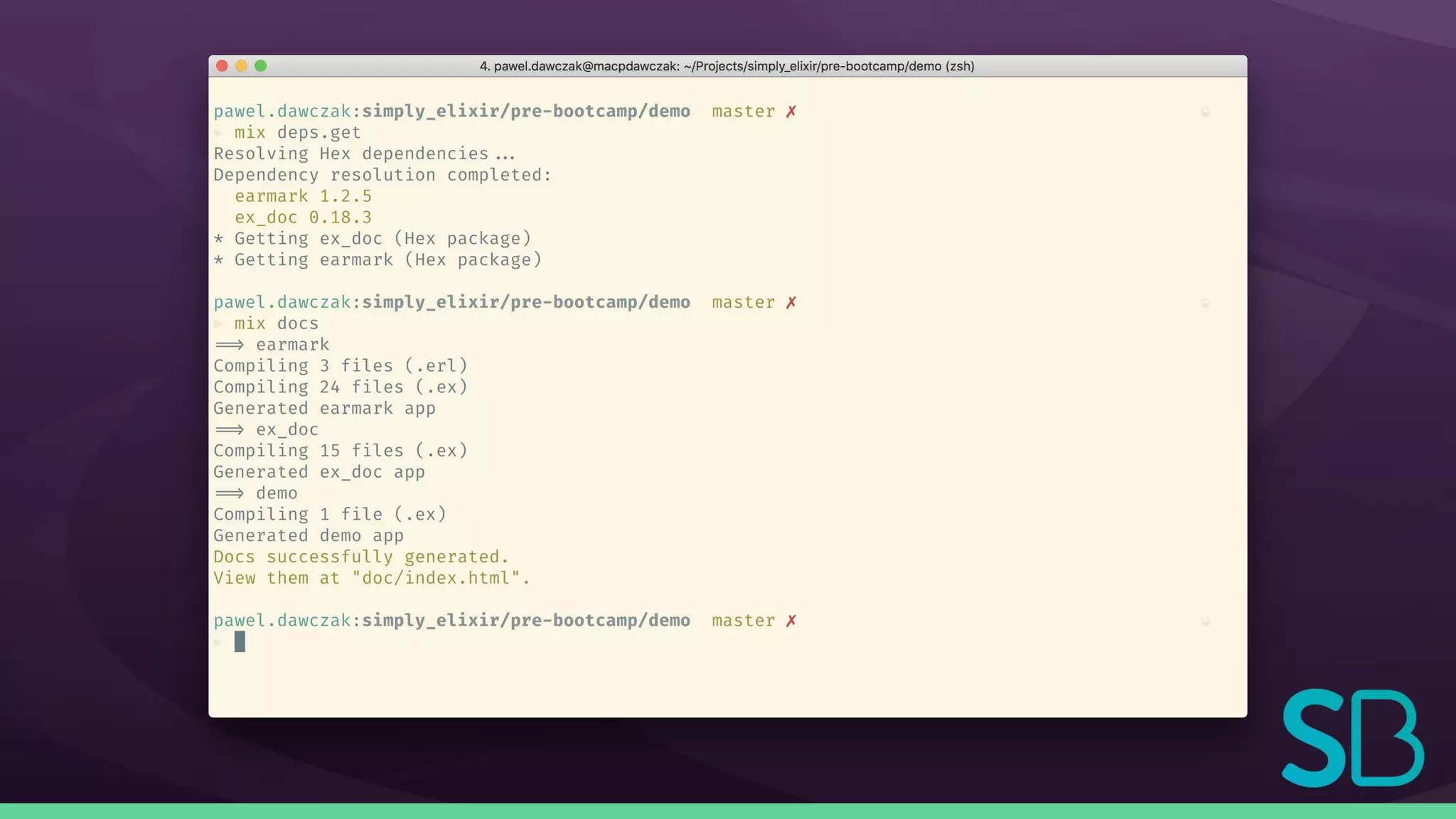Screen dimensions: 1456x819
Task: Click the faint mark right of second prompt
Action: (x=1205, y=304)
